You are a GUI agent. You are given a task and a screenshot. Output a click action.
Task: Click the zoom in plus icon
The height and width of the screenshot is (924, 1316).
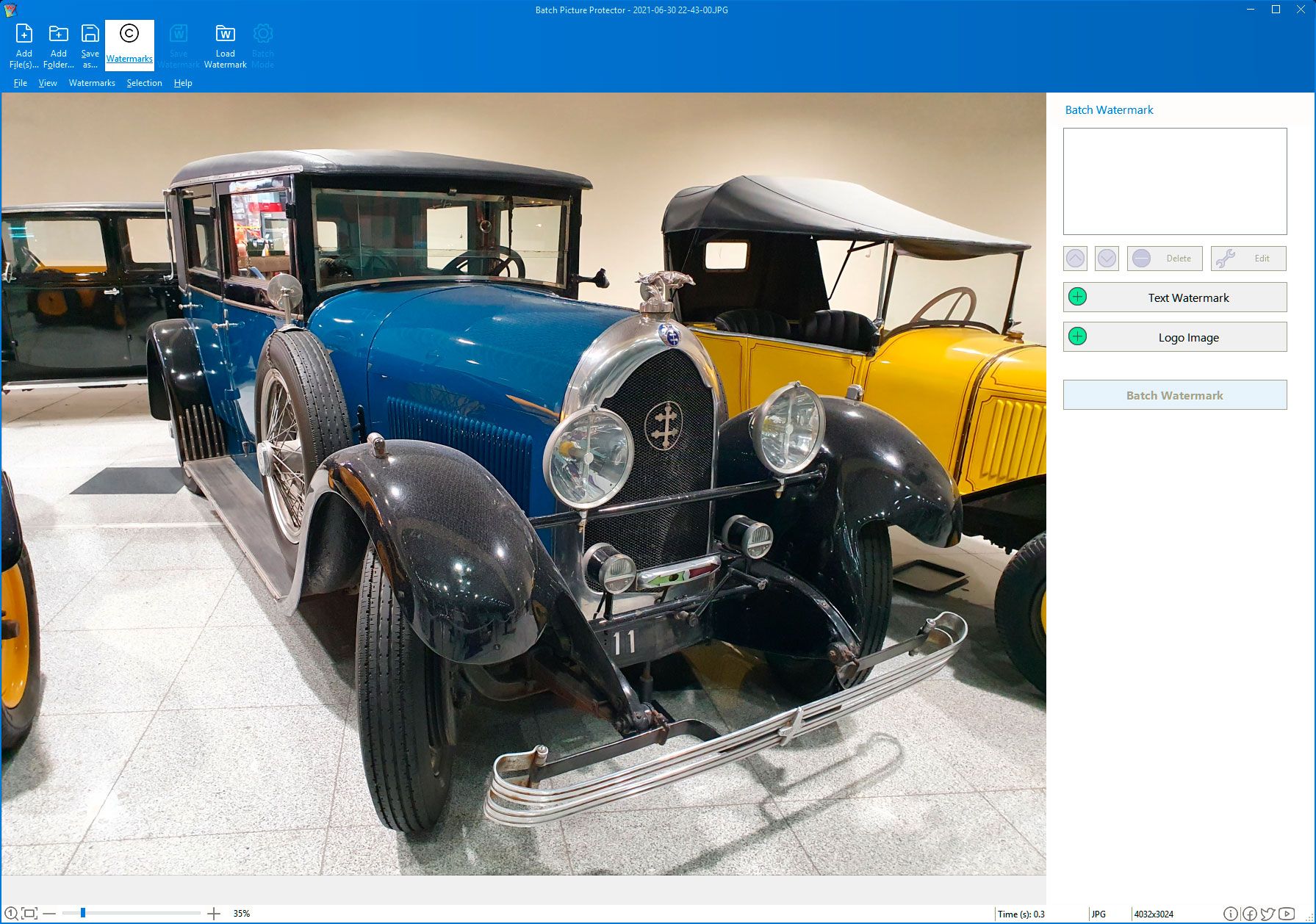(x=214, y=914)
